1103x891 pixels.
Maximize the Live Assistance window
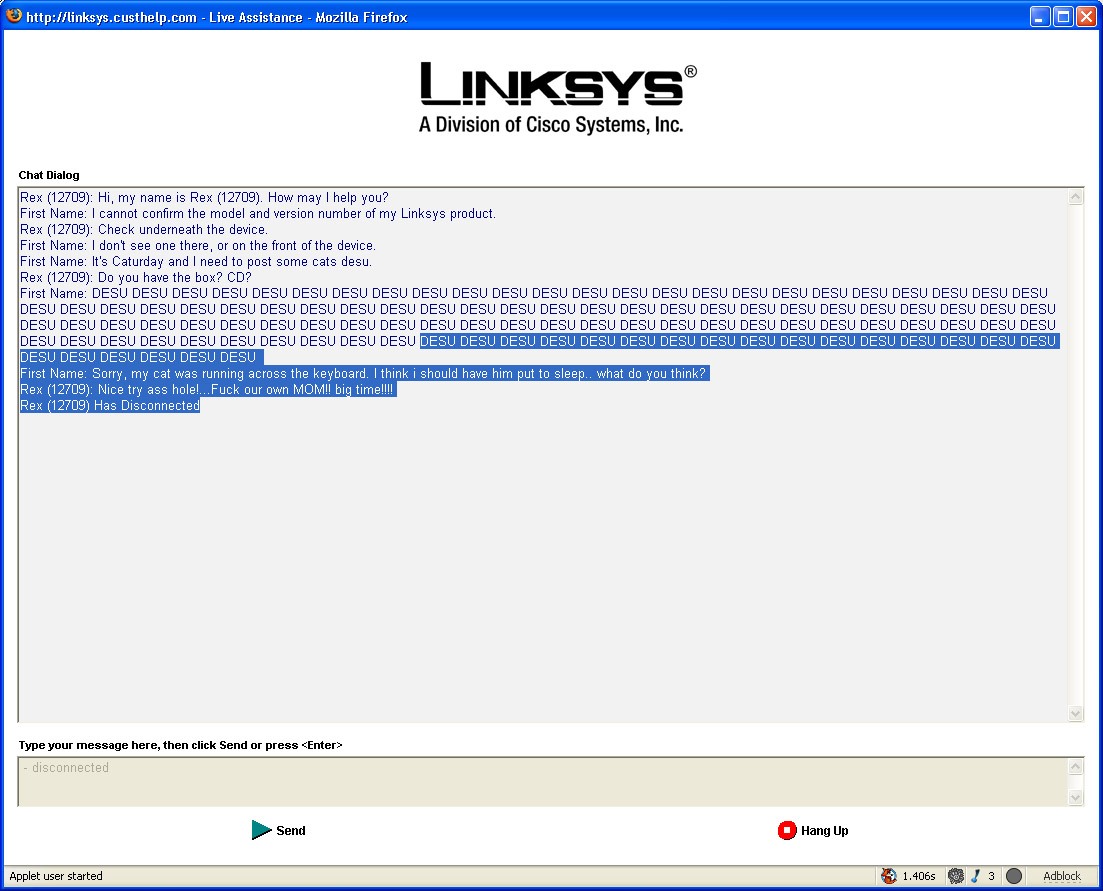(1063, 16)
